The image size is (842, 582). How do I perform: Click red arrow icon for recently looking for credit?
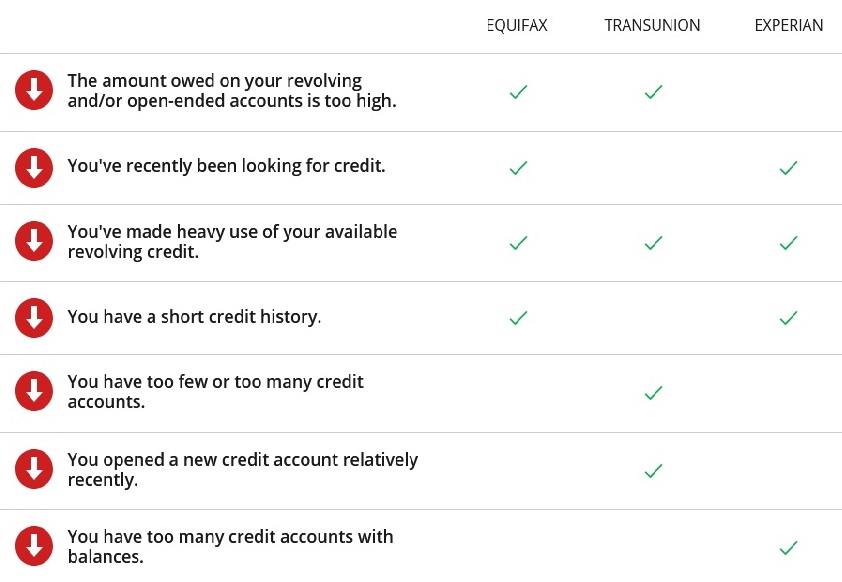tap(34, 167)
